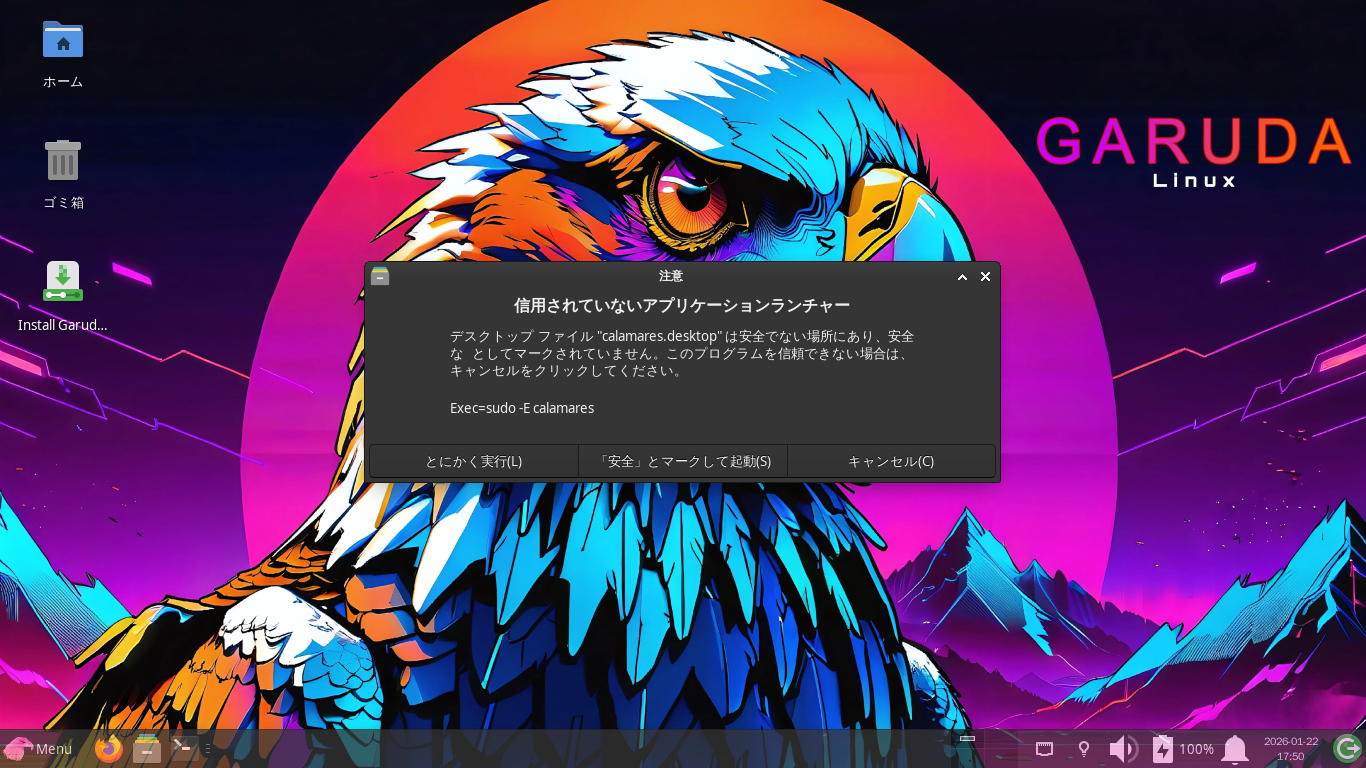Launch Firefox from the taskbar
Image resolution: width=1366 pixels, height=768 pixels.
[x=109, y=748]
